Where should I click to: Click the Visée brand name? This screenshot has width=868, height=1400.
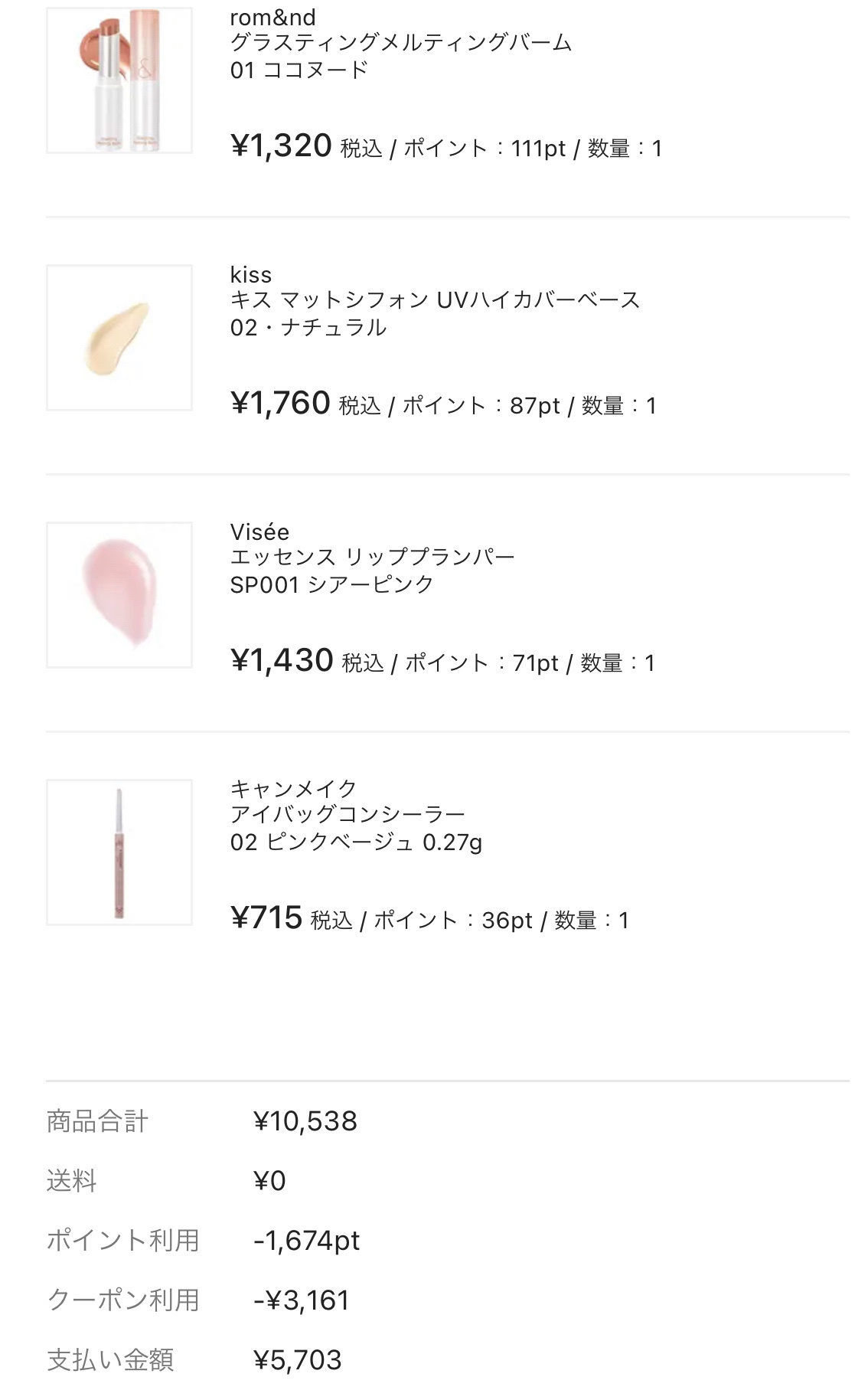tap(259, 532)
